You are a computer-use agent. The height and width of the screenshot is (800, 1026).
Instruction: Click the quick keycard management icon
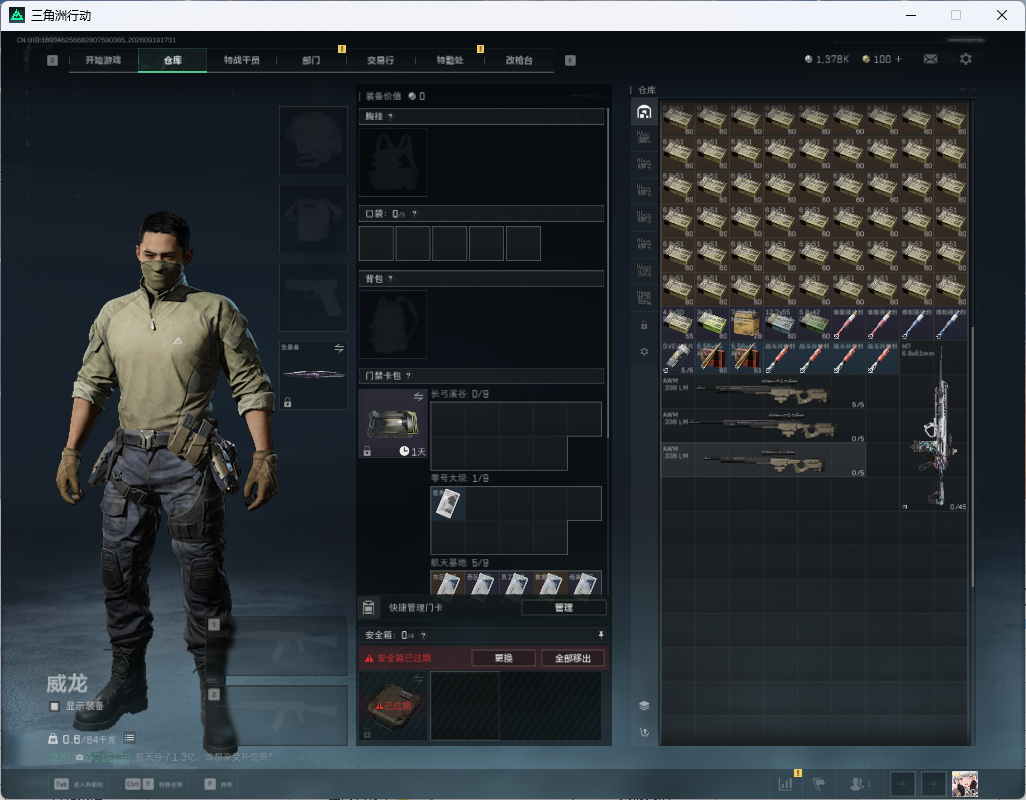coord(368,608)
